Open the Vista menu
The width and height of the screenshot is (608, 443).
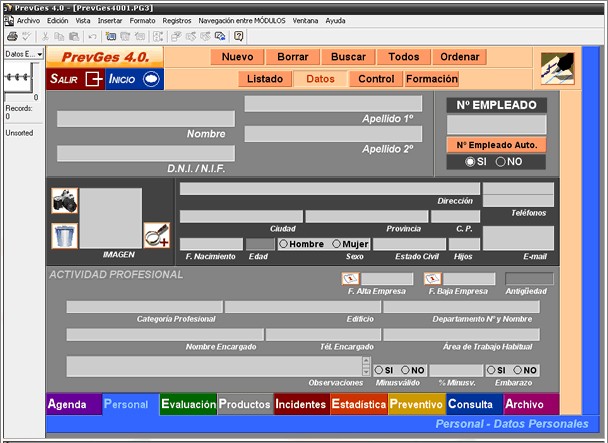coord(83,21)
